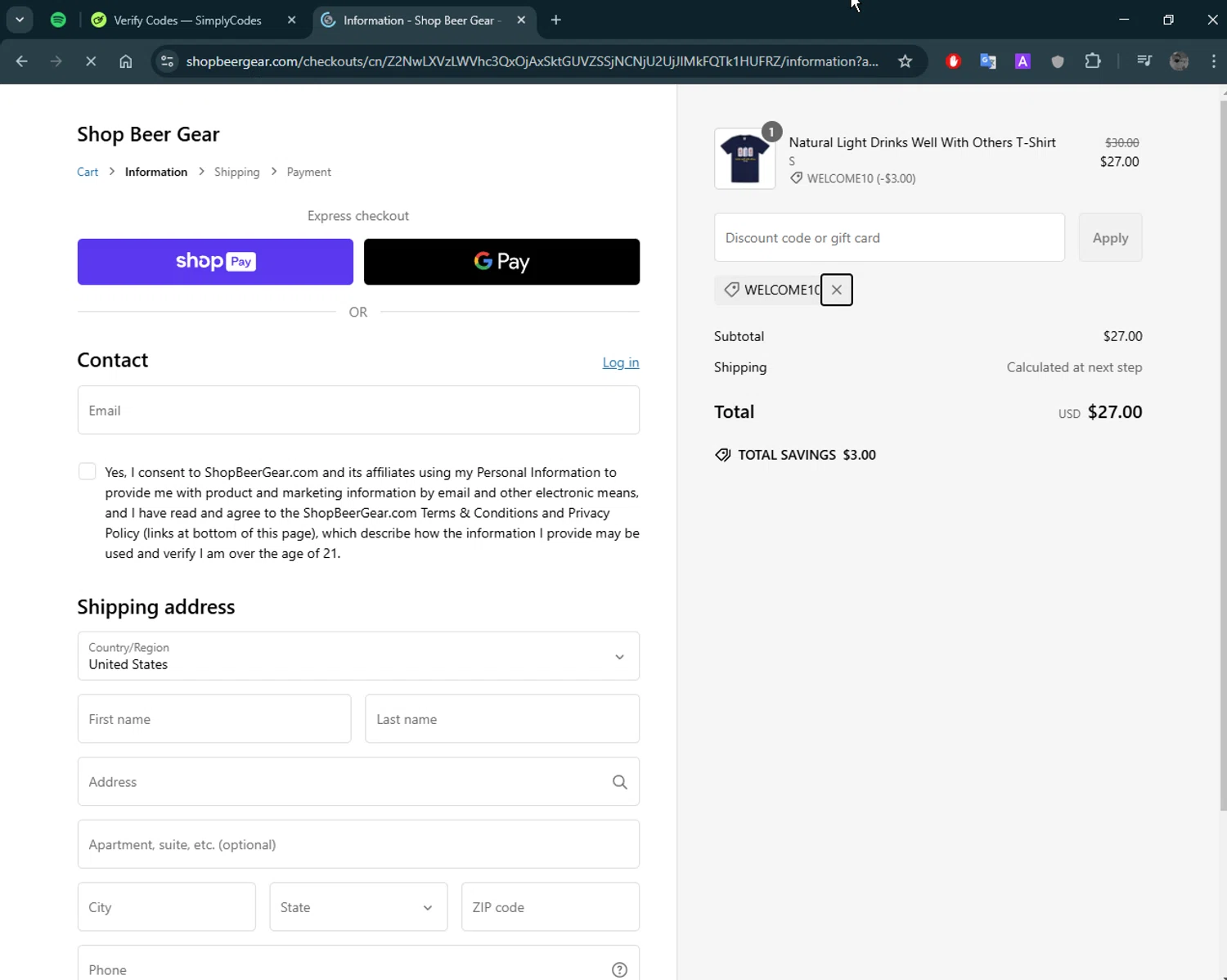Image resolution: width=1227 pixels, height=980 pixels.
Task: Click the TOTAL SAVINGS tag icon
Action: (723, 455)
